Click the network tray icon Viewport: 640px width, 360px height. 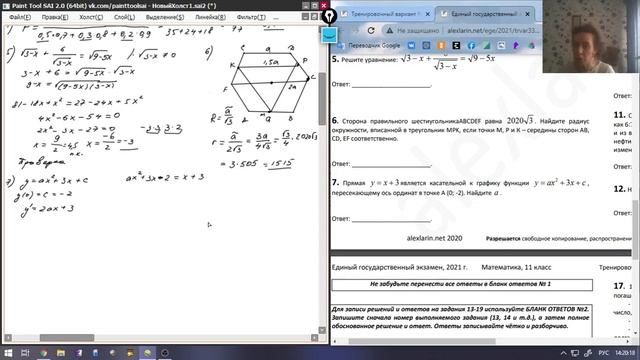click(575, 353)
